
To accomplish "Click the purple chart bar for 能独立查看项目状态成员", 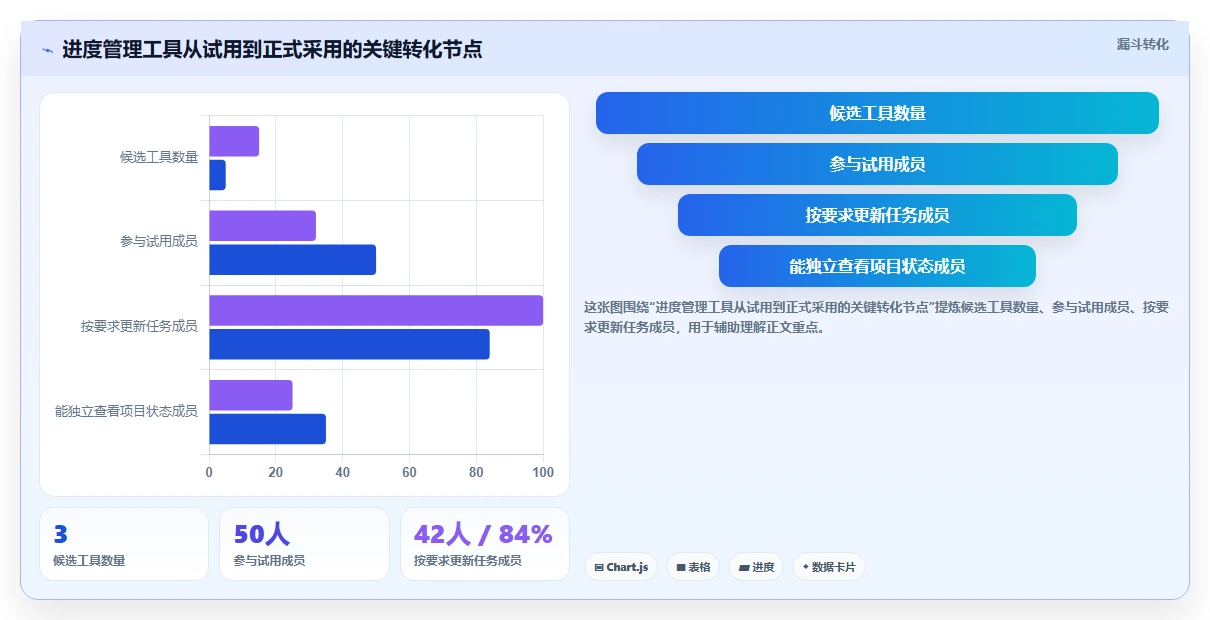I will (251, 395).
